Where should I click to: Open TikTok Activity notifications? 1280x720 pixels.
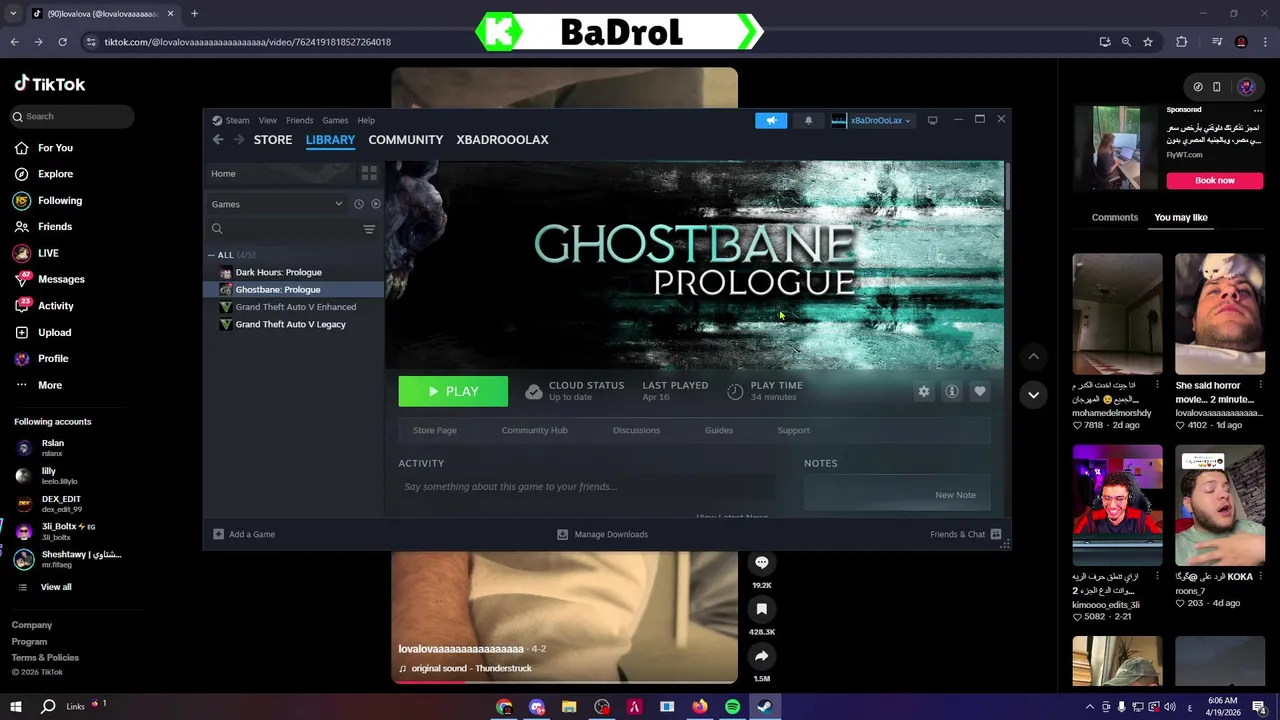point(56,306)
